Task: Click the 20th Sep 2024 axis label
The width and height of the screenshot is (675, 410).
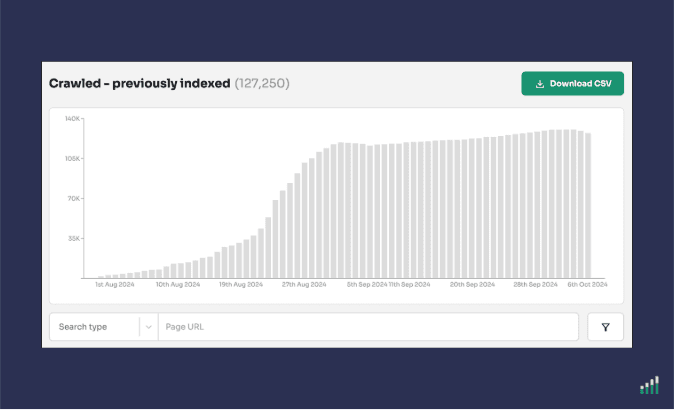Action: click(x=471, y=285)
